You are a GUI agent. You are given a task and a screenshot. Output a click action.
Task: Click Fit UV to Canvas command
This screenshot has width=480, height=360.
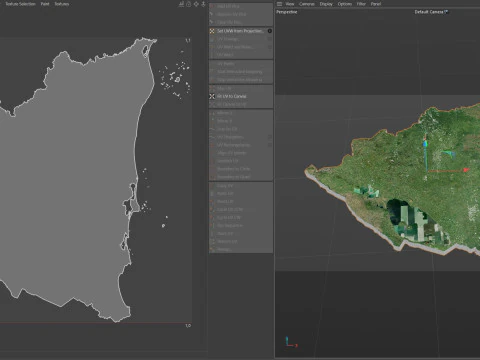coord(241,96)
